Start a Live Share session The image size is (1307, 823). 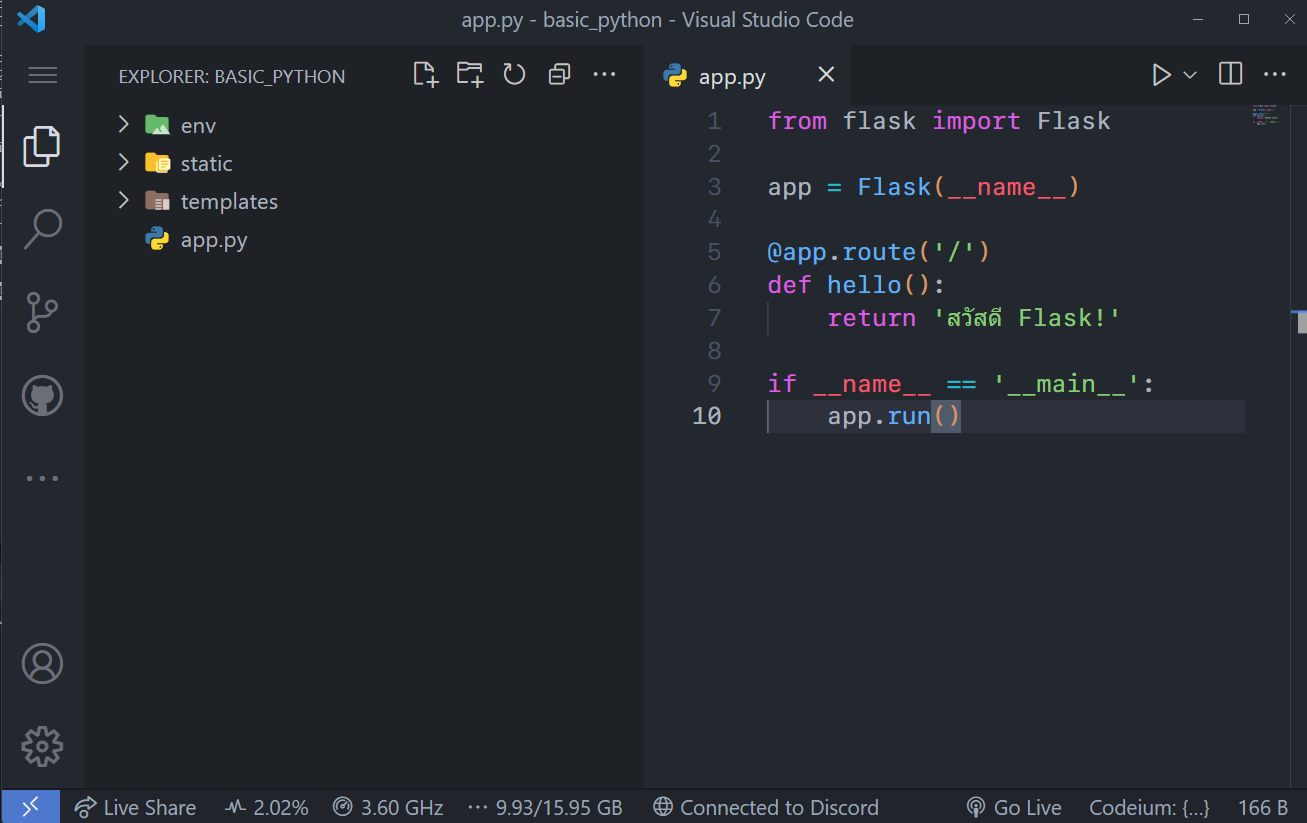136,807
